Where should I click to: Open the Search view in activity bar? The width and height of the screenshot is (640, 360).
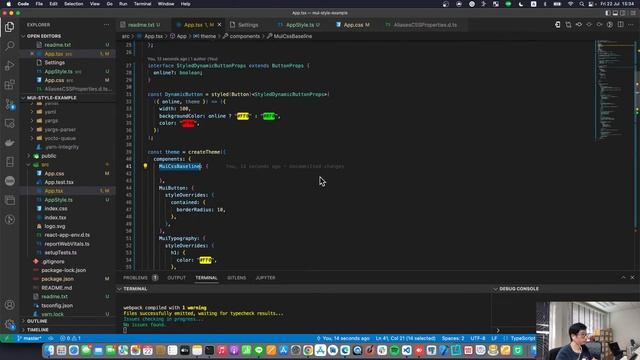coord(9,46)
